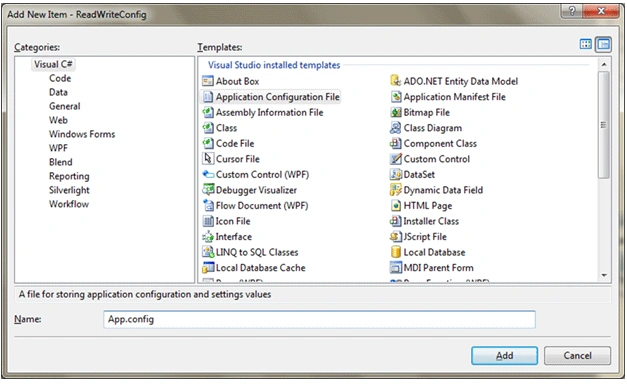Choose the MDI Parent Form icon
Image resolution: width=627 pixels, height=384 pixels.
(395, 268)
